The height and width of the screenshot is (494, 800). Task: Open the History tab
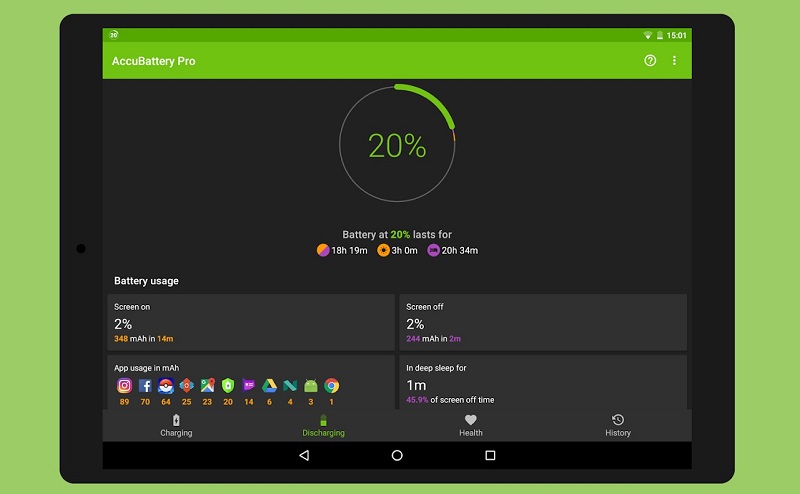tap(618, 426)
